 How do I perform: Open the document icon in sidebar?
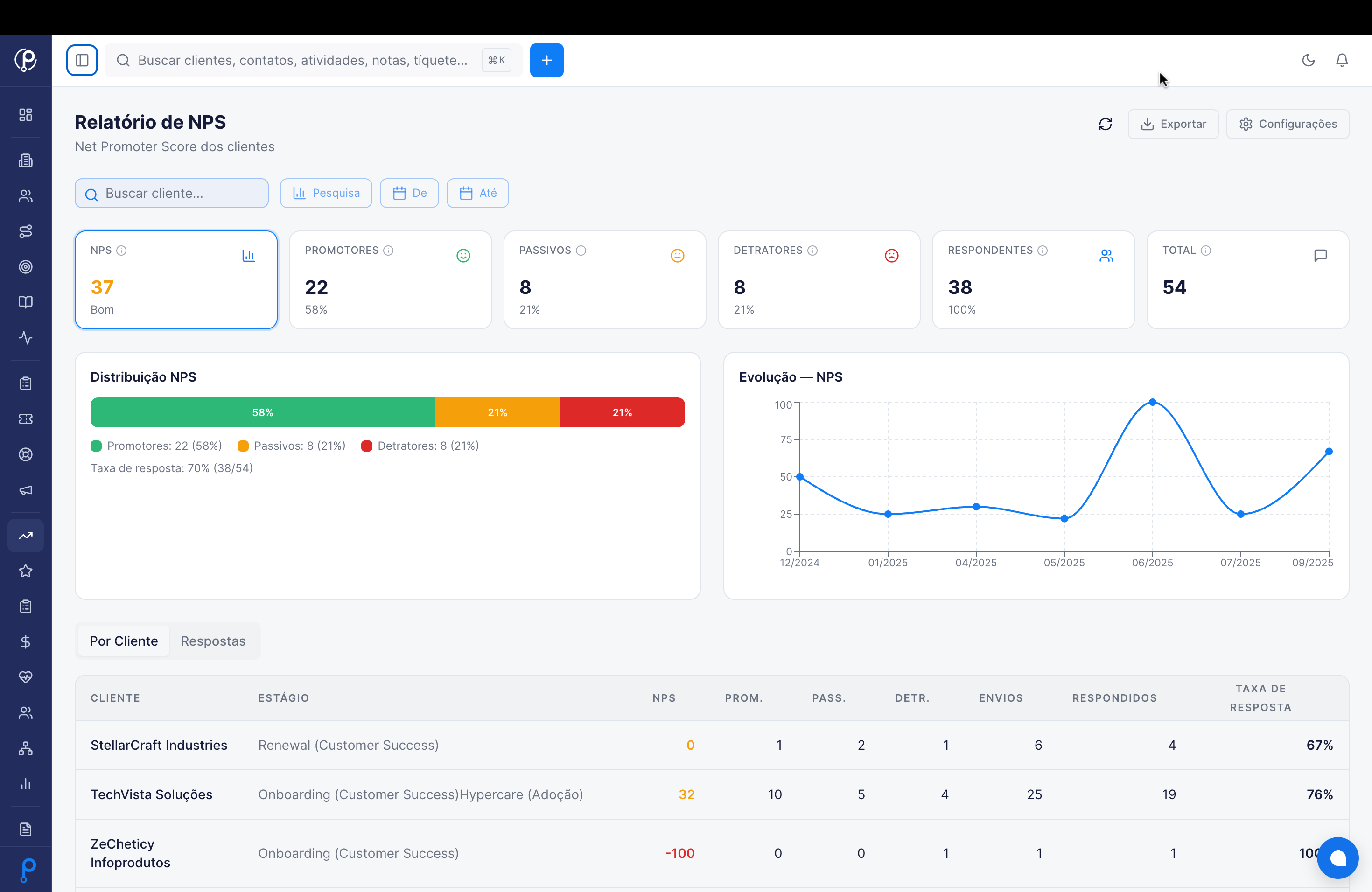(x=25, y=829)
